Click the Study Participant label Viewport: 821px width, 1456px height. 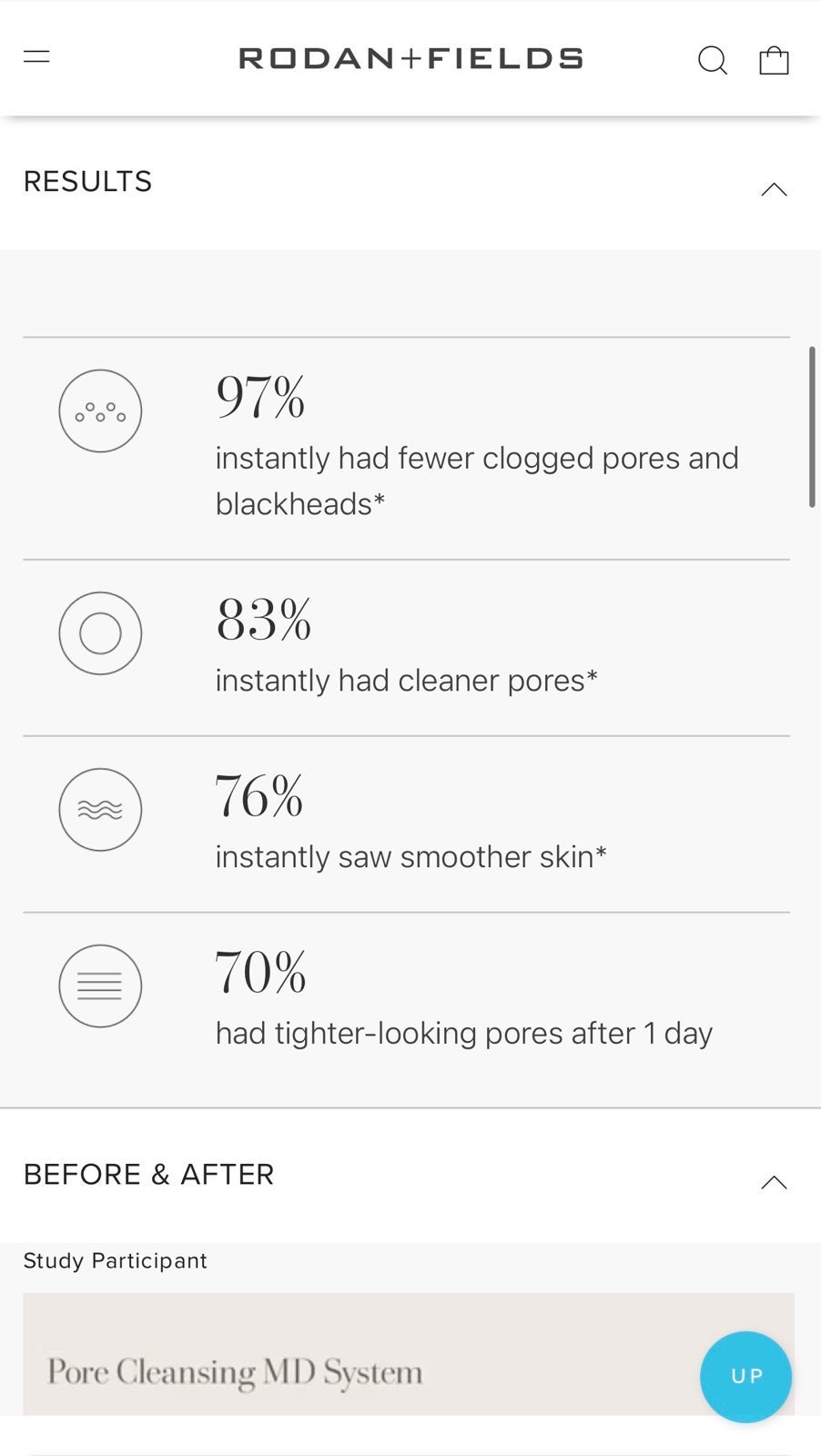click(x=115, y=1261)
